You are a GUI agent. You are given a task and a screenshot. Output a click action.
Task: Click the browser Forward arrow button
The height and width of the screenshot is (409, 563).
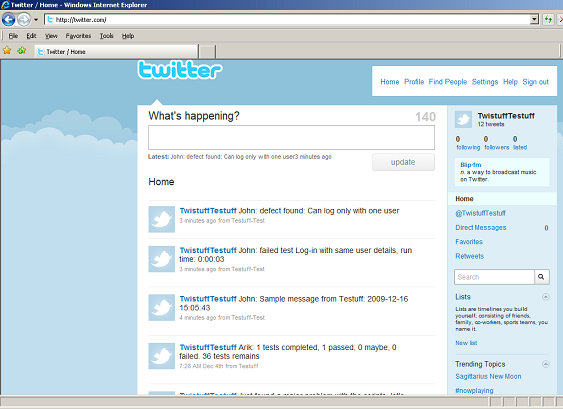(x=24, y=19)
